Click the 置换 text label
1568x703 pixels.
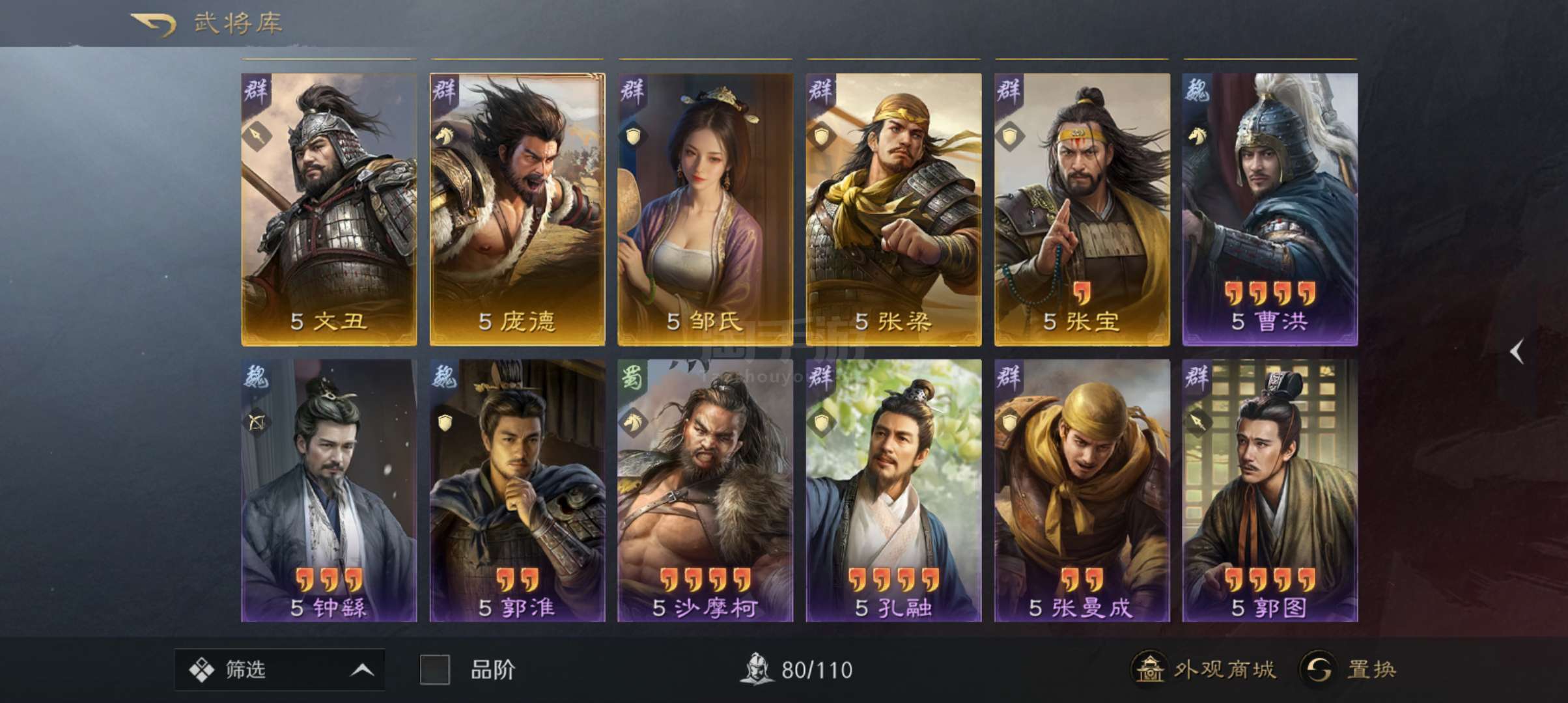pos(1371,669)
